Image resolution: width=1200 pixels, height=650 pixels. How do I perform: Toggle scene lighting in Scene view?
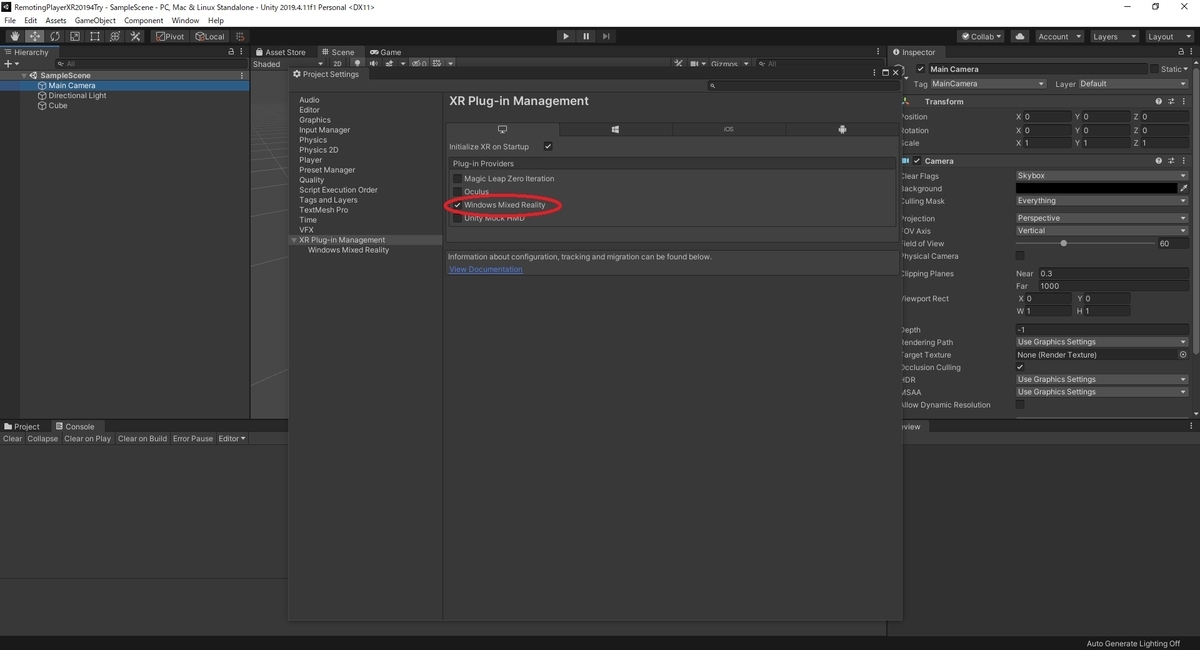[x=357, y=64]
